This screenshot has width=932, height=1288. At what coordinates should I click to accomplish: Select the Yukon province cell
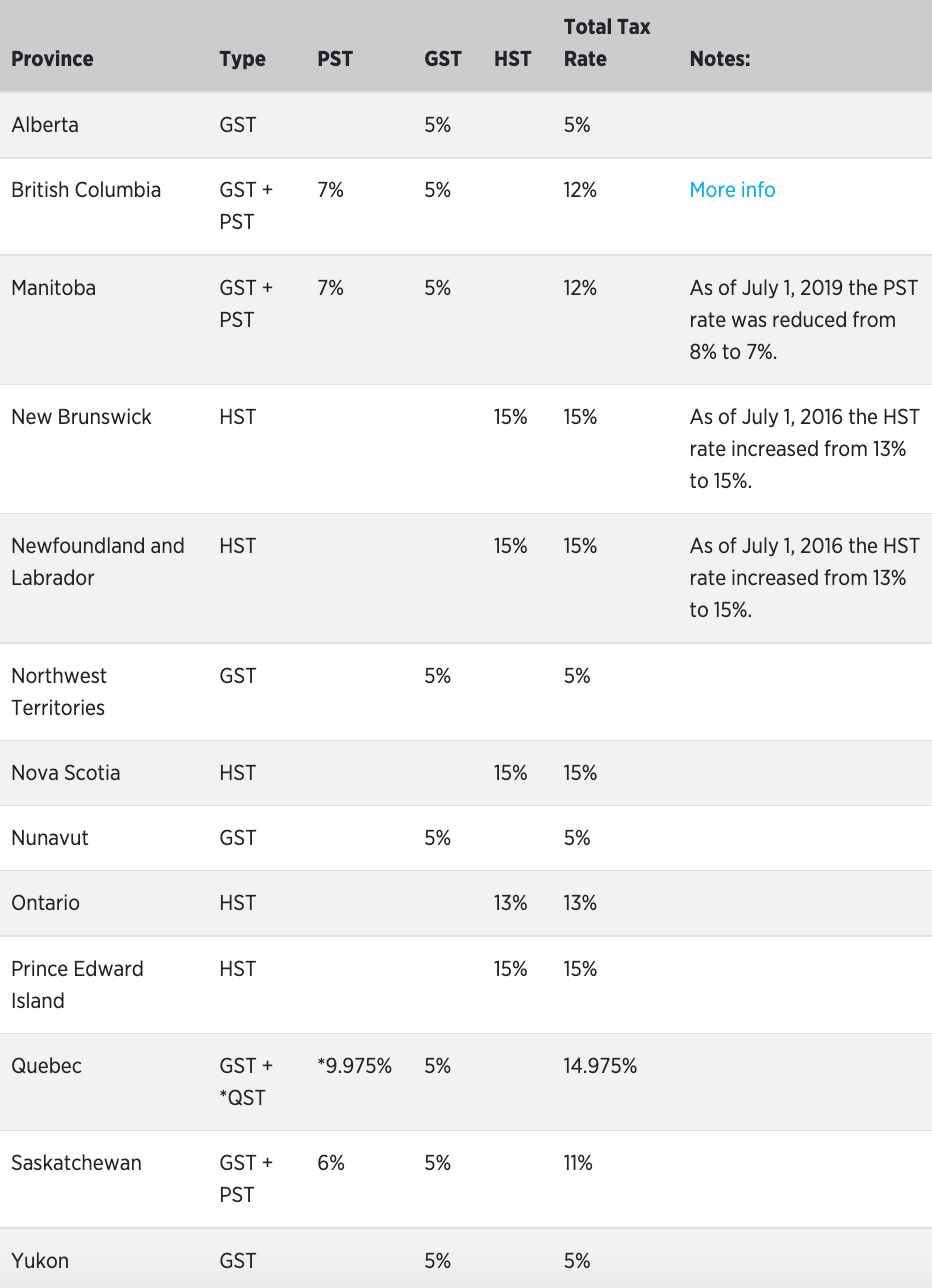(40, 1261)
